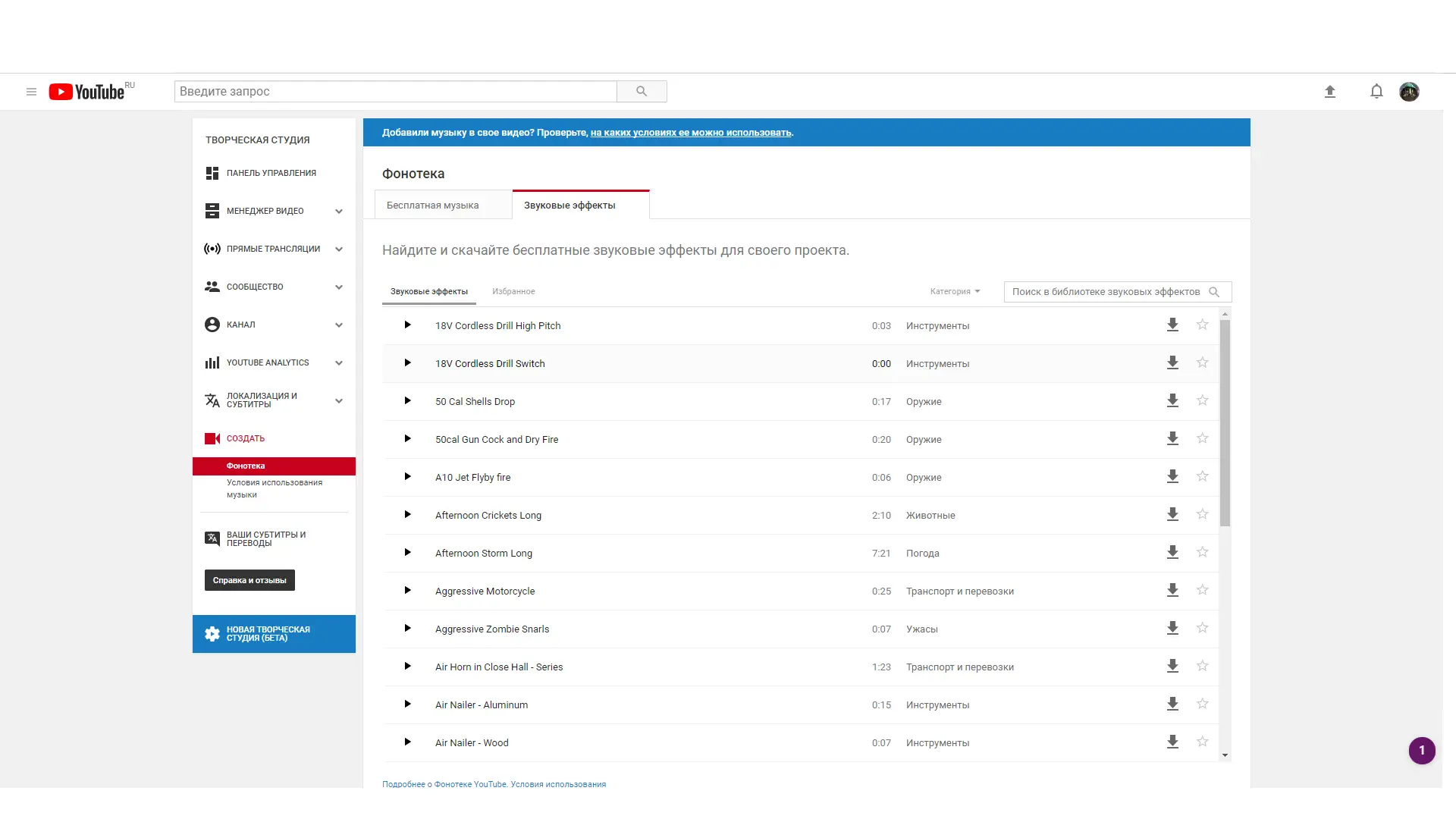Screen dimensions: 1456x819
Task: Star A10 Jet Flyby fire as favorite
Action: 1202,477
